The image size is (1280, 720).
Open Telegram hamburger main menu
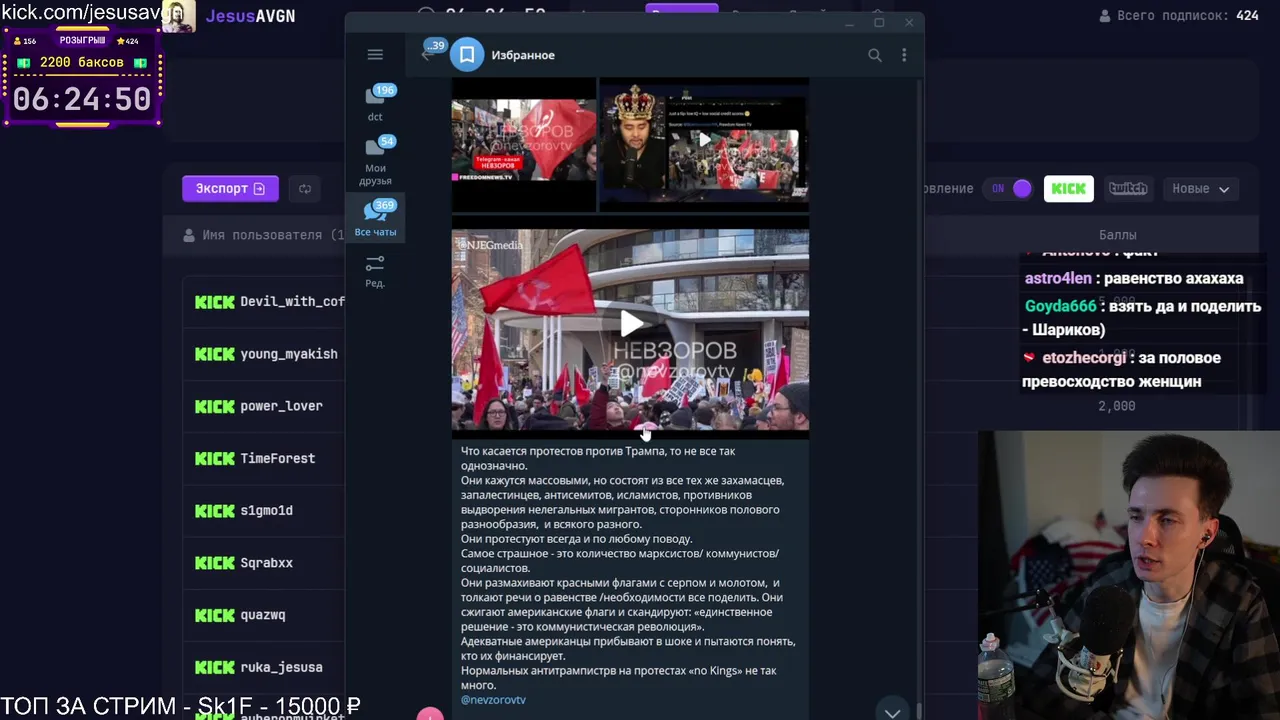click(x=375, y=55)
